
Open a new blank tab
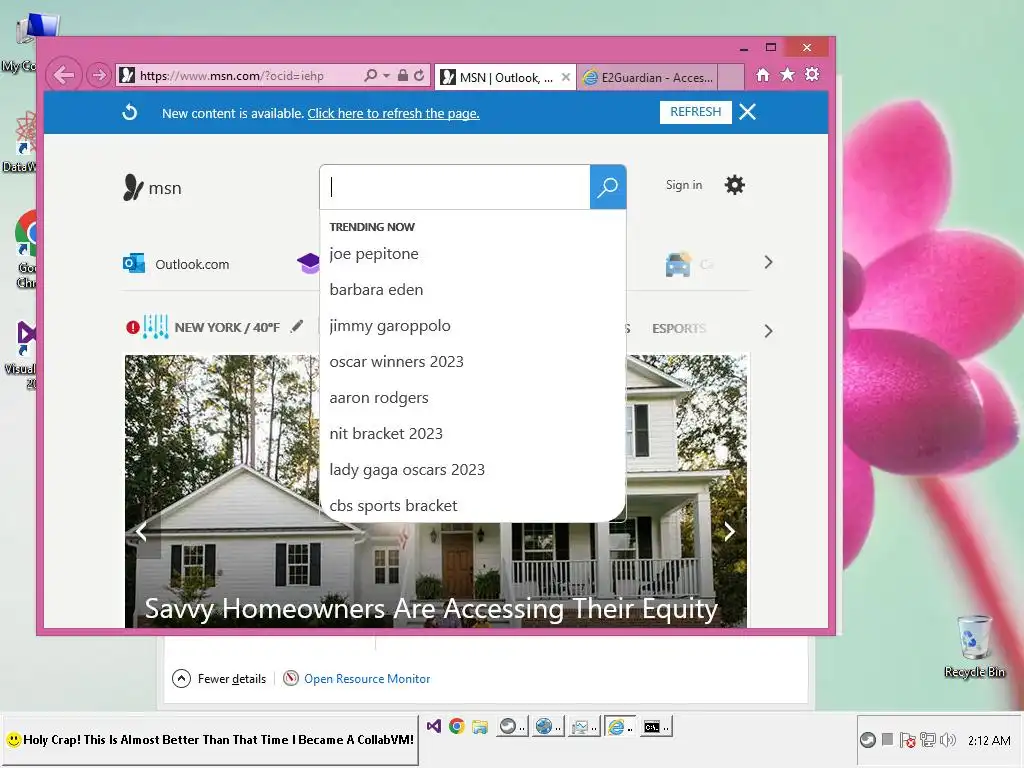point(731,77)
